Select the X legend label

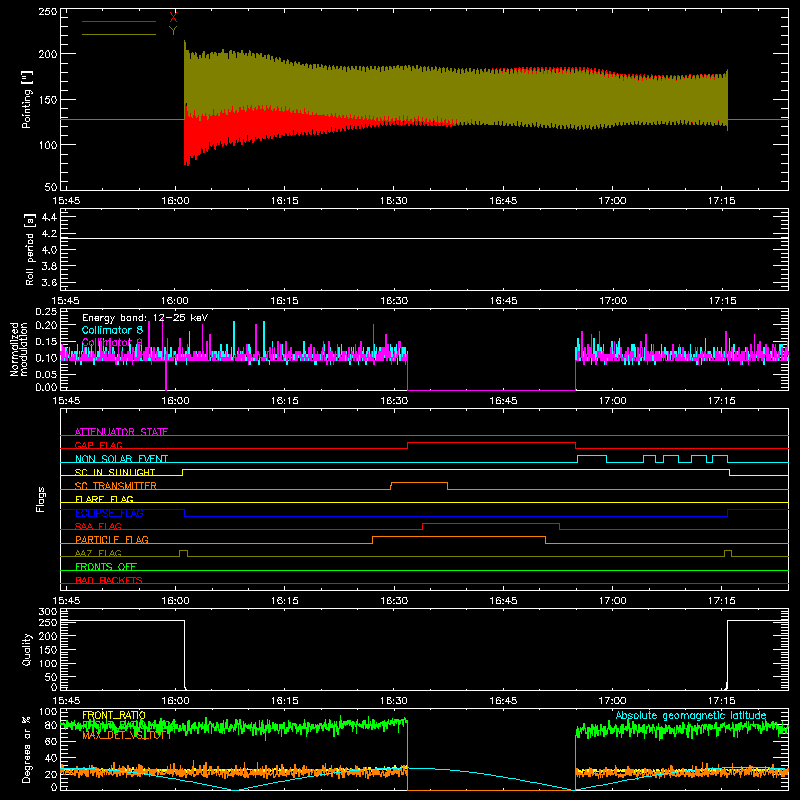point(173,18)
